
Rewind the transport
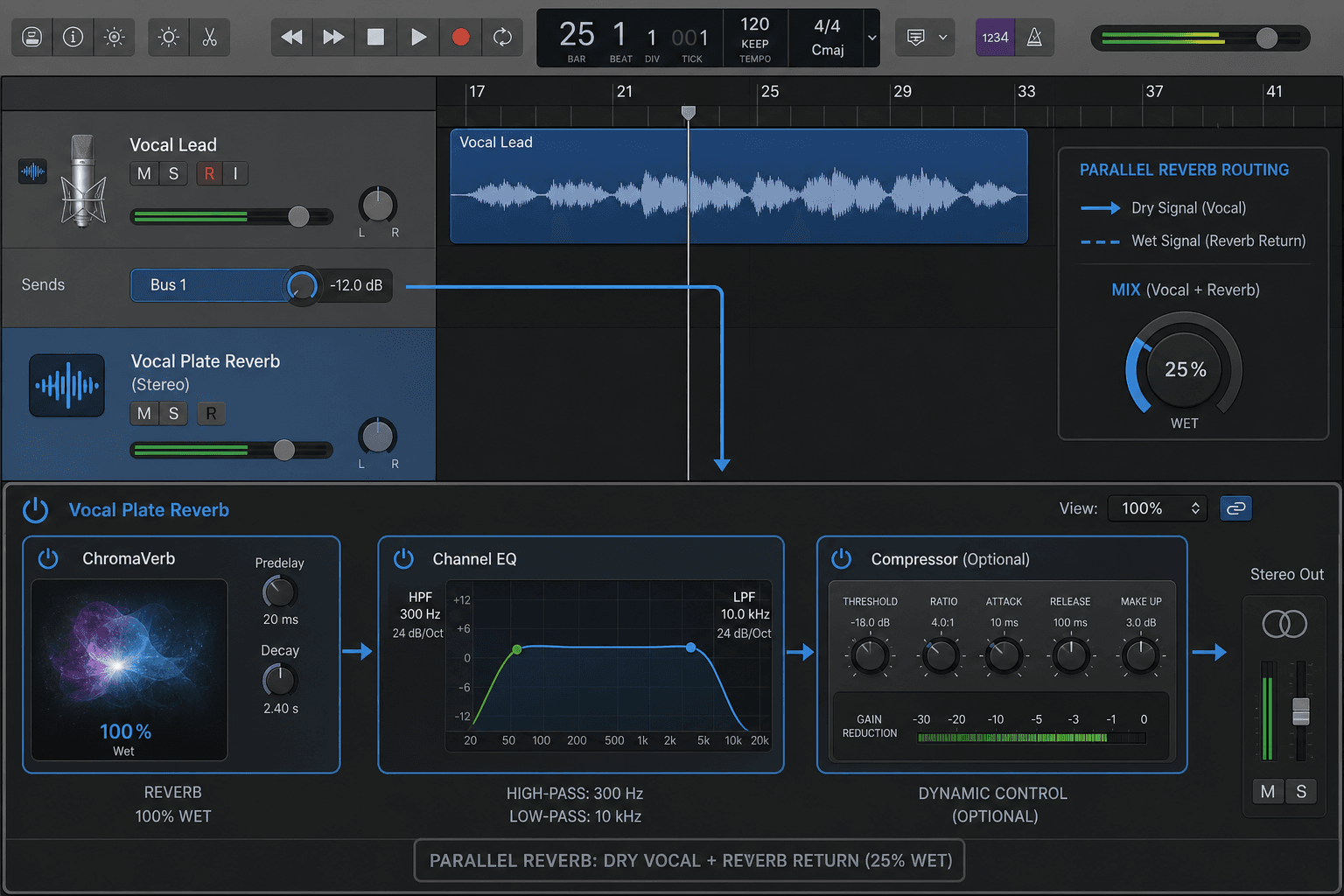point(291,38)
